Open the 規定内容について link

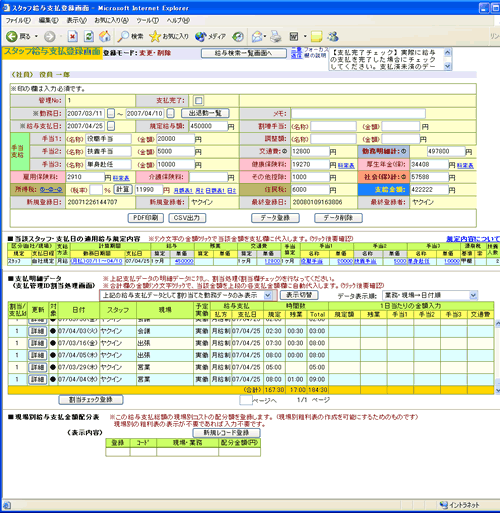(x=473, y=239)
